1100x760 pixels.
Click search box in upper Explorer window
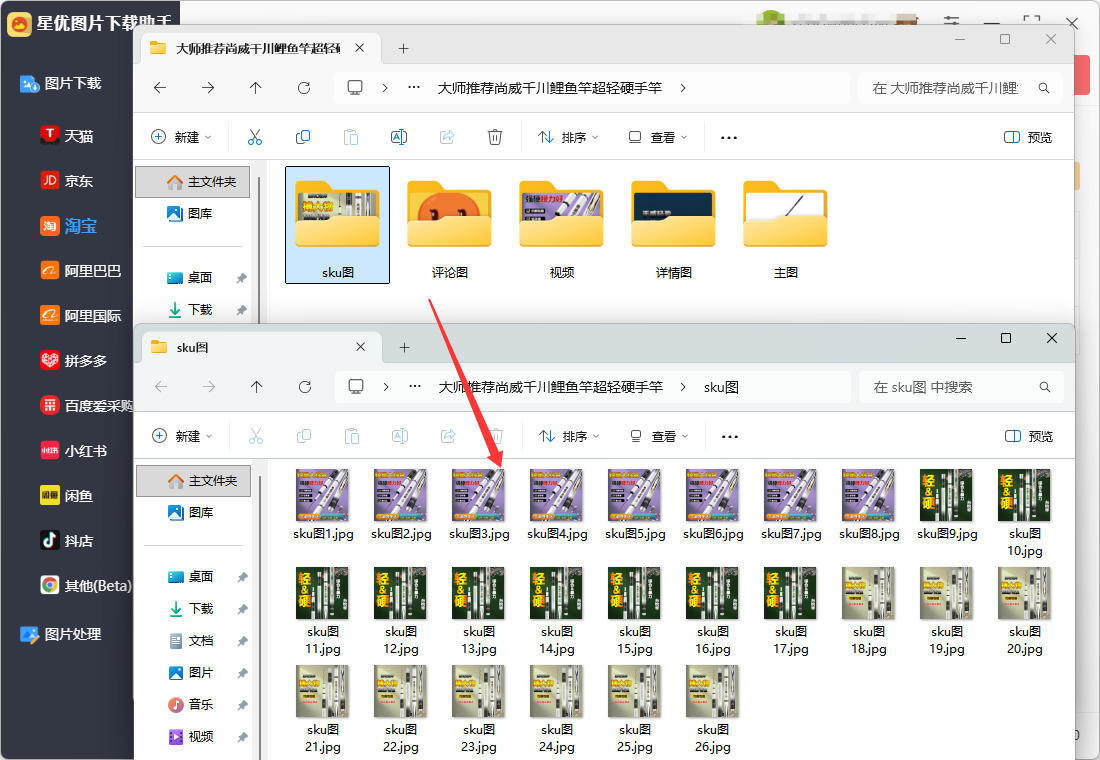point(960,88)
